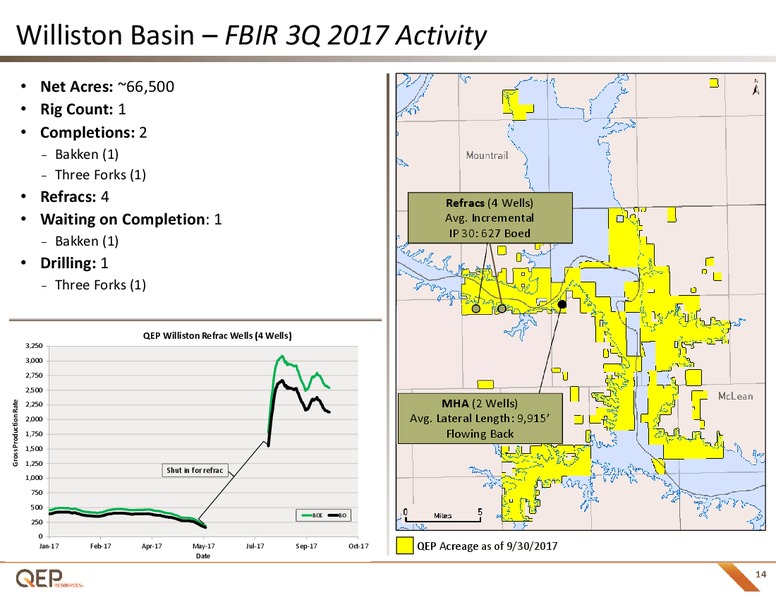Click the Completions: 2 bullet
The height and width of the screenshot is (600, 776).
point(94,133)
